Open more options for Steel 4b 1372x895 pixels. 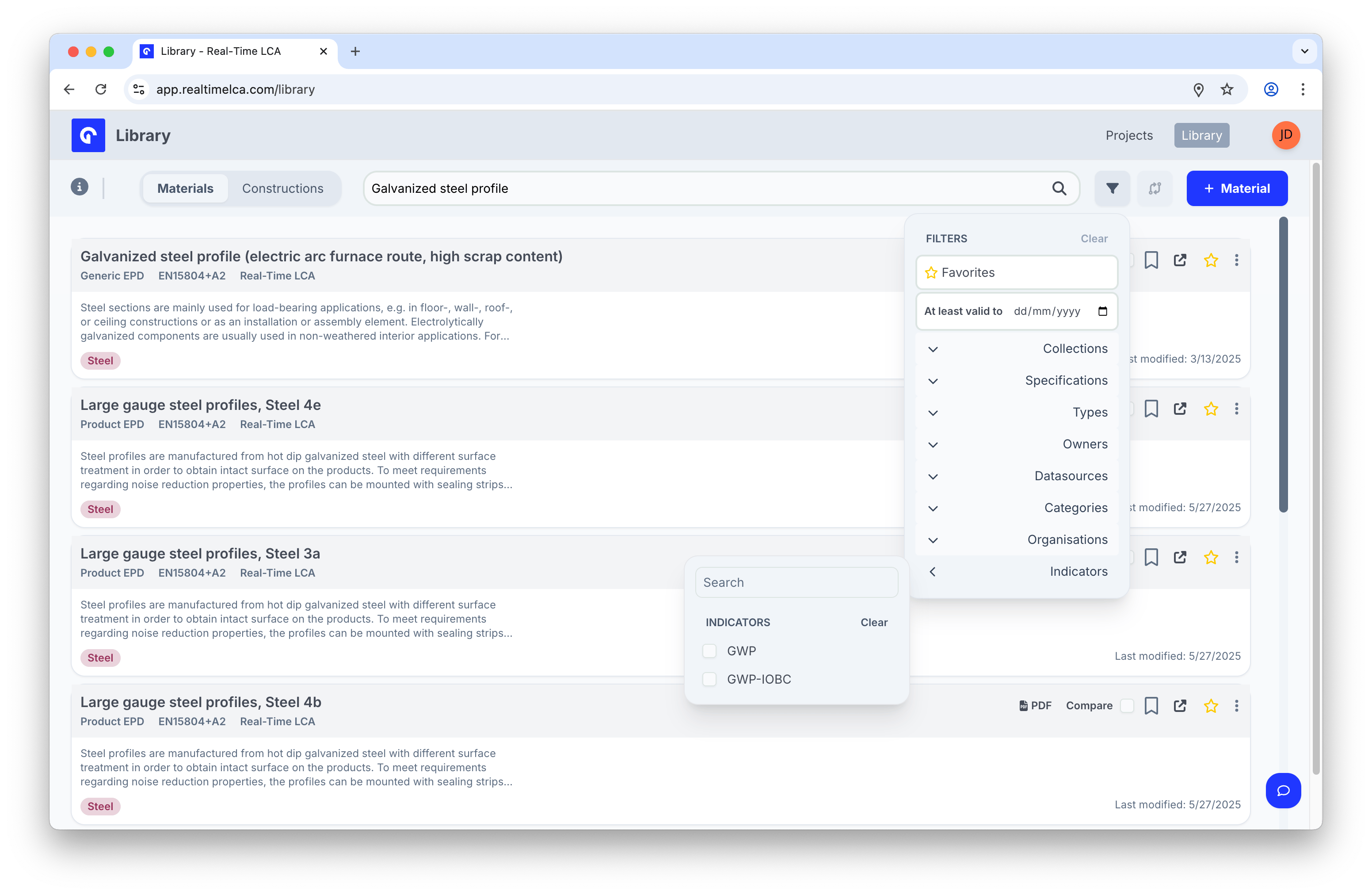pos(1237,706)
